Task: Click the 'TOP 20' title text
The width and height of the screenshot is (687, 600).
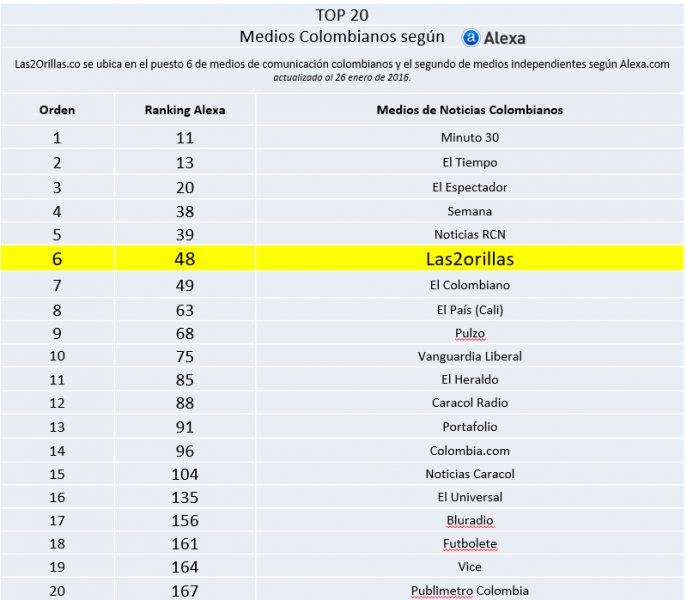Action: 342,14
